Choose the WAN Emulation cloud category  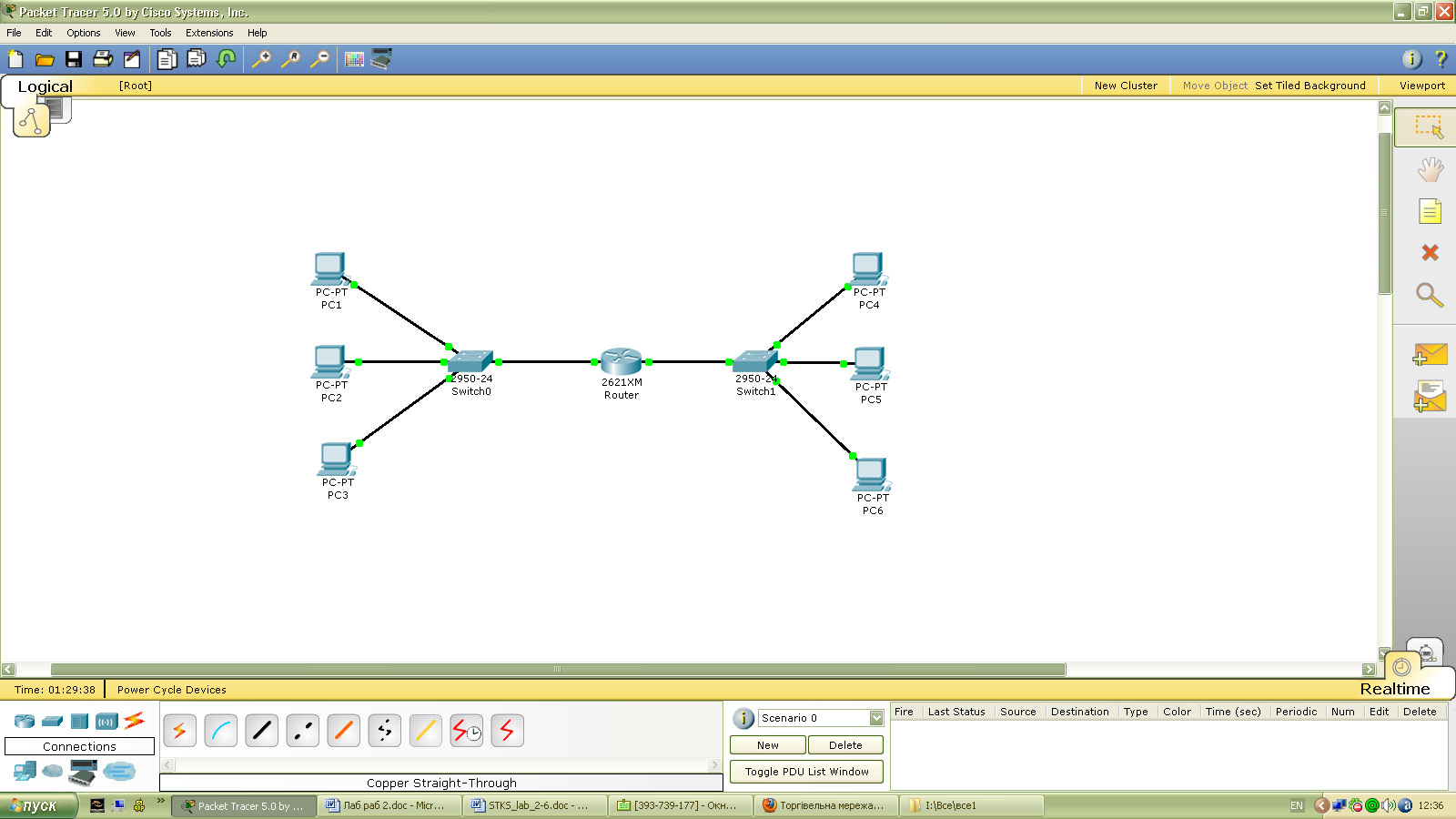53,772
